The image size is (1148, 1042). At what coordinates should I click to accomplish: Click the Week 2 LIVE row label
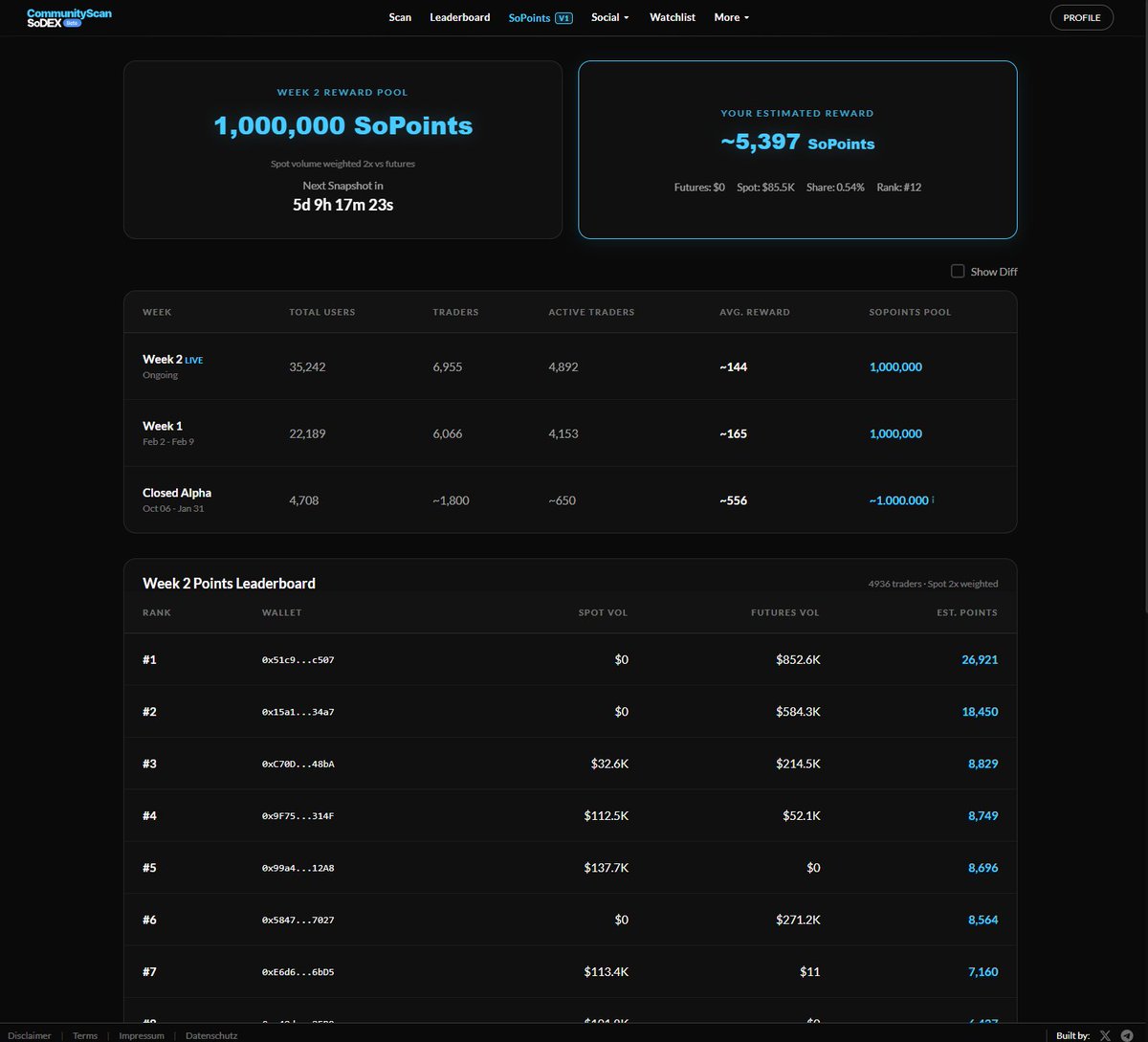coord(172,359)
